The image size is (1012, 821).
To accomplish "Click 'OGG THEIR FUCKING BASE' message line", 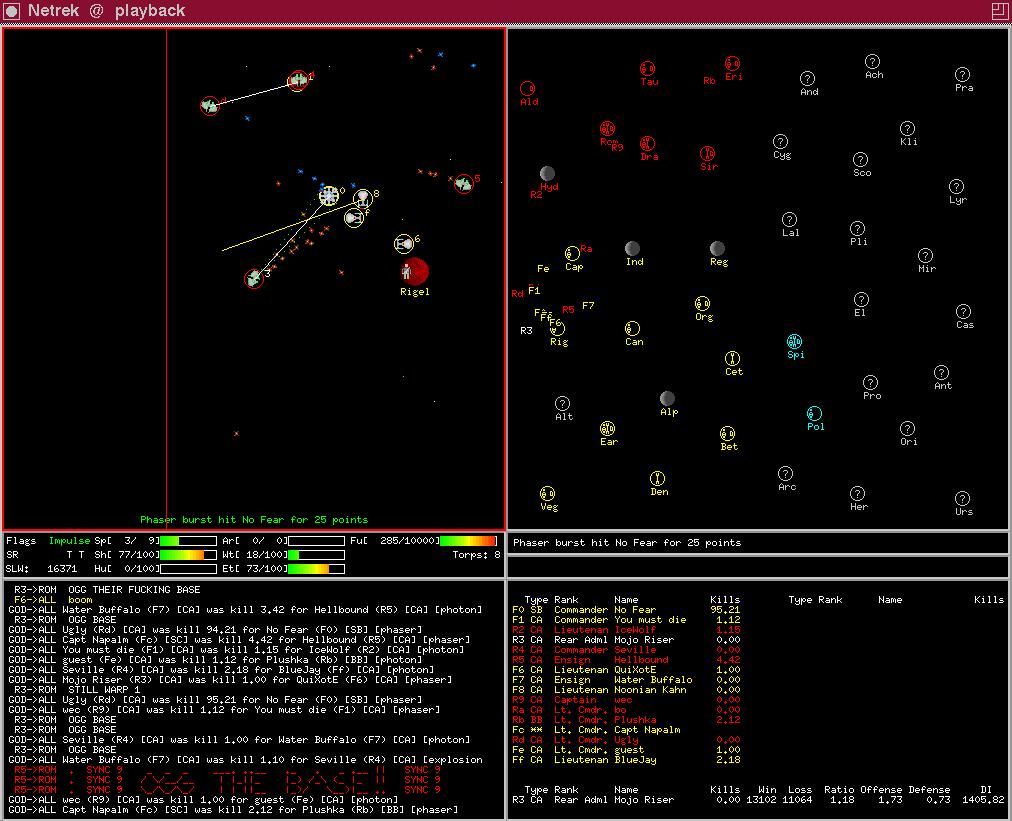I will click(107, 590).
